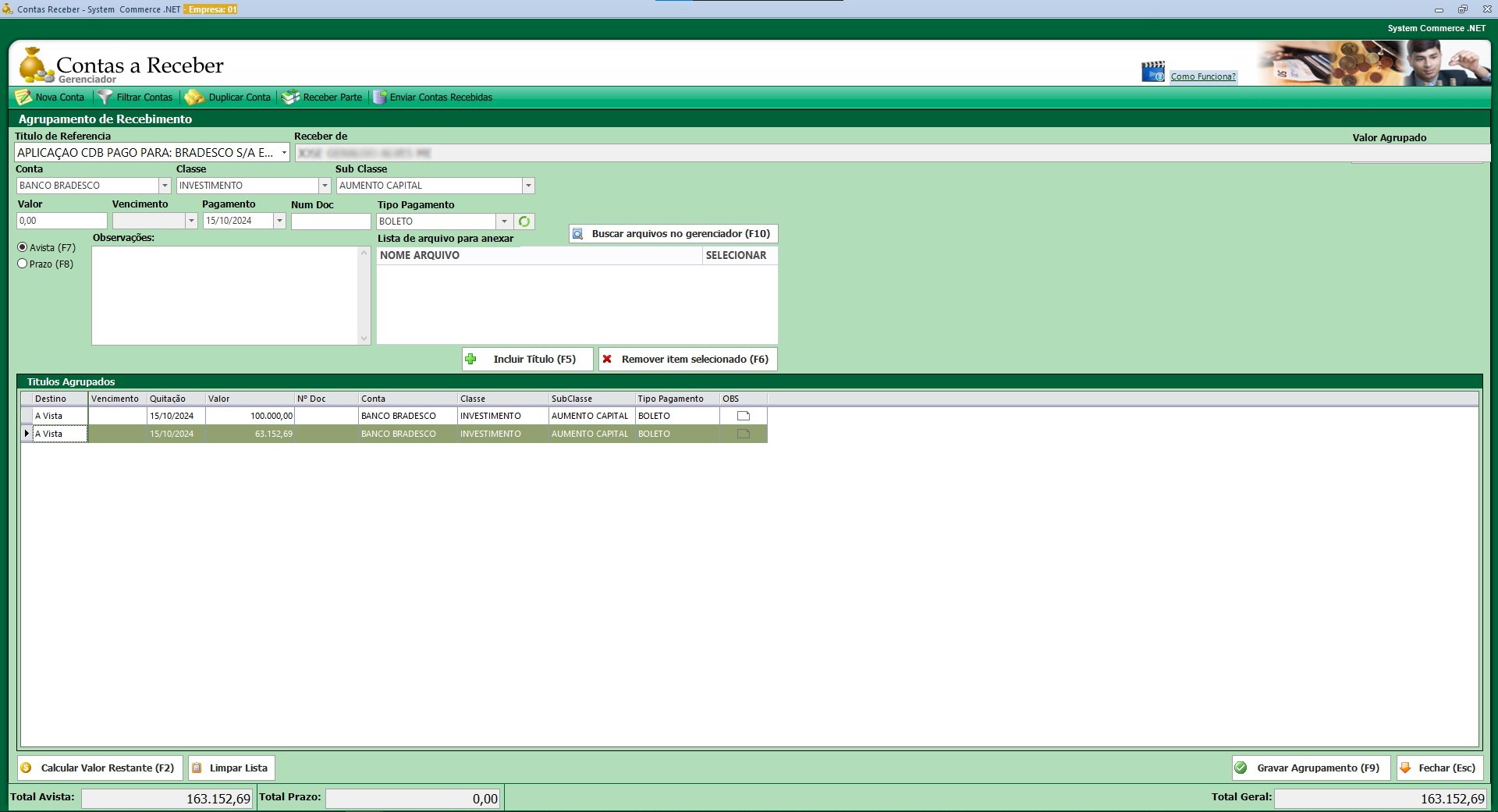Click the Duplicar Conta coins icon
This screenshot has height=812, width=1498.
194,98
